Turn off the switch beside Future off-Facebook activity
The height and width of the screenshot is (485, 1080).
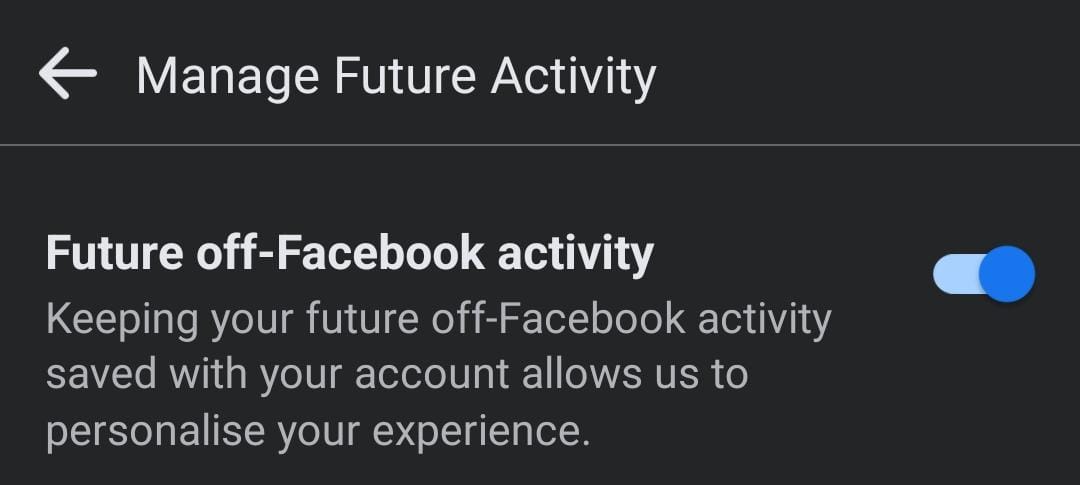point(984,274)
